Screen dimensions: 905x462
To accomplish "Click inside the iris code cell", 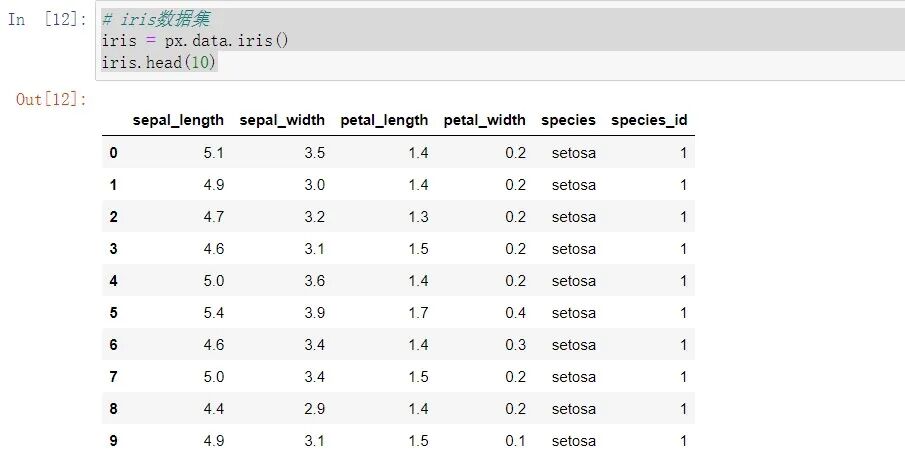I will pos(500,40).
